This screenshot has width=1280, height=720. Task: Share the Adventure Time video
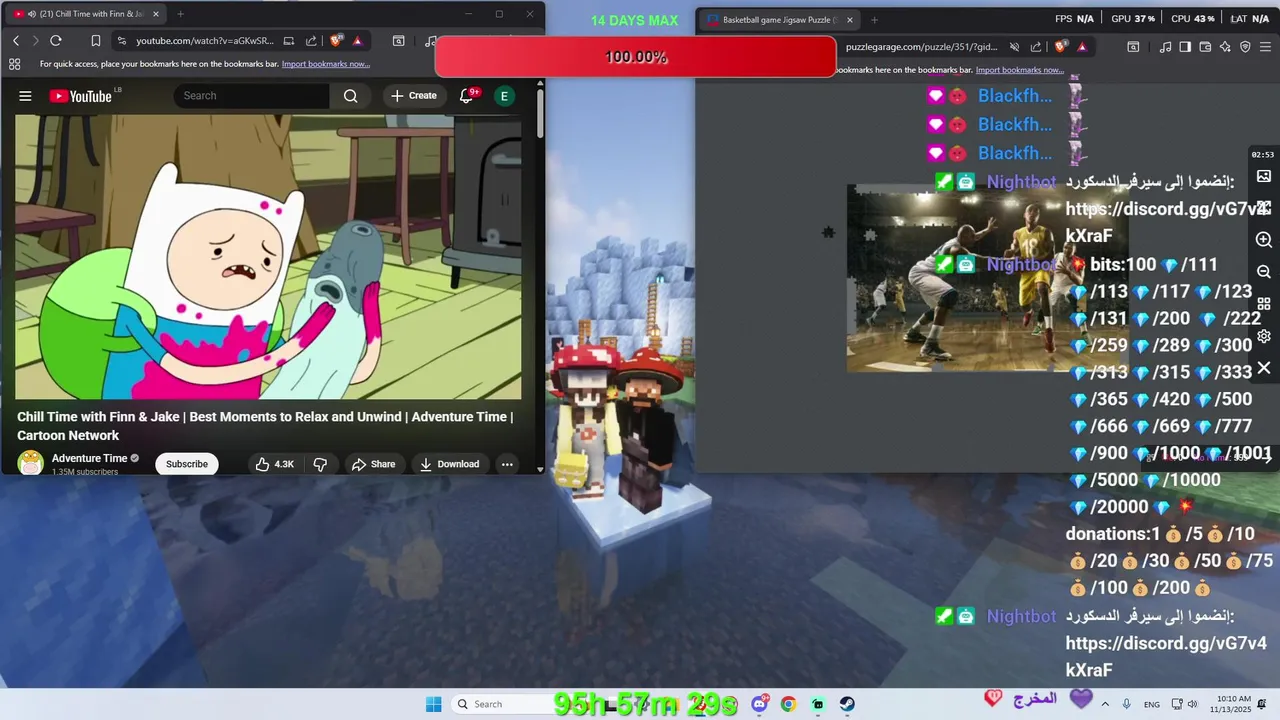coord(373,464)
